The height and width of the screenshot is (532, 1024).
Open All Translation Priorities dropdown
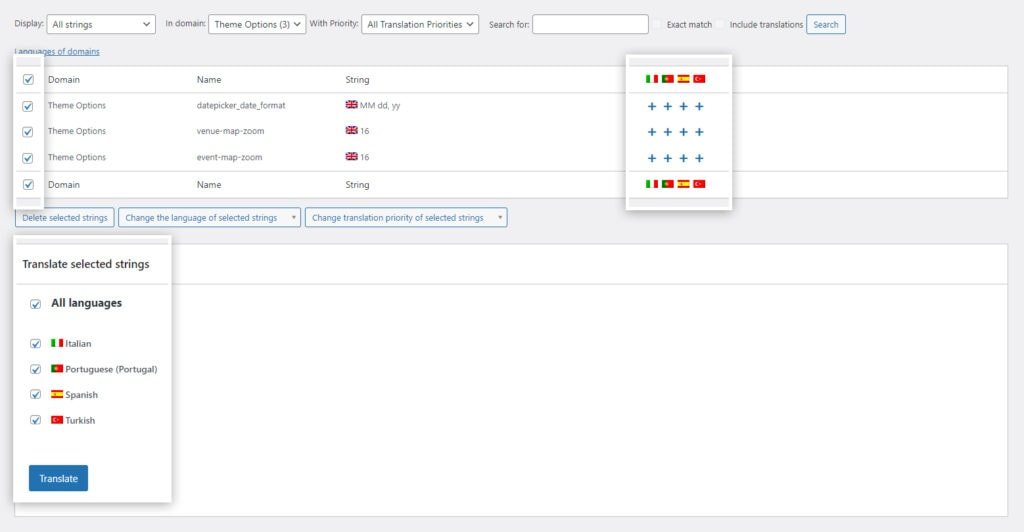click(x=421, y=24)
